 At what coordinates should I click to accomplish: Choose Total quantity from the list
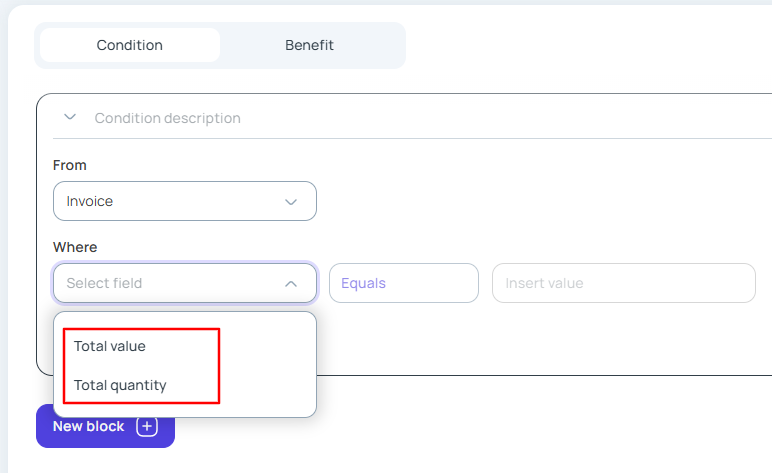[x=120, y=385]
